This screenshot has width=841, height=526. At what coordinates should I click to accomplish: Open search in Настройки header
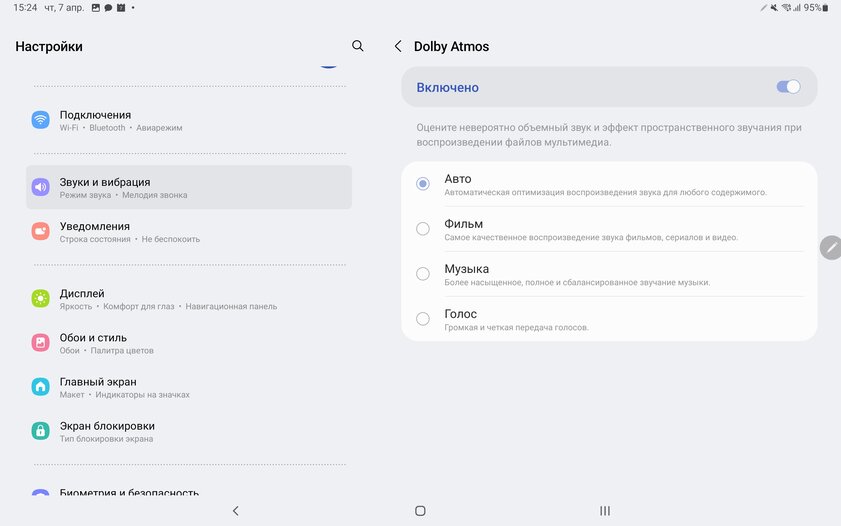click(x=358, y=46)
